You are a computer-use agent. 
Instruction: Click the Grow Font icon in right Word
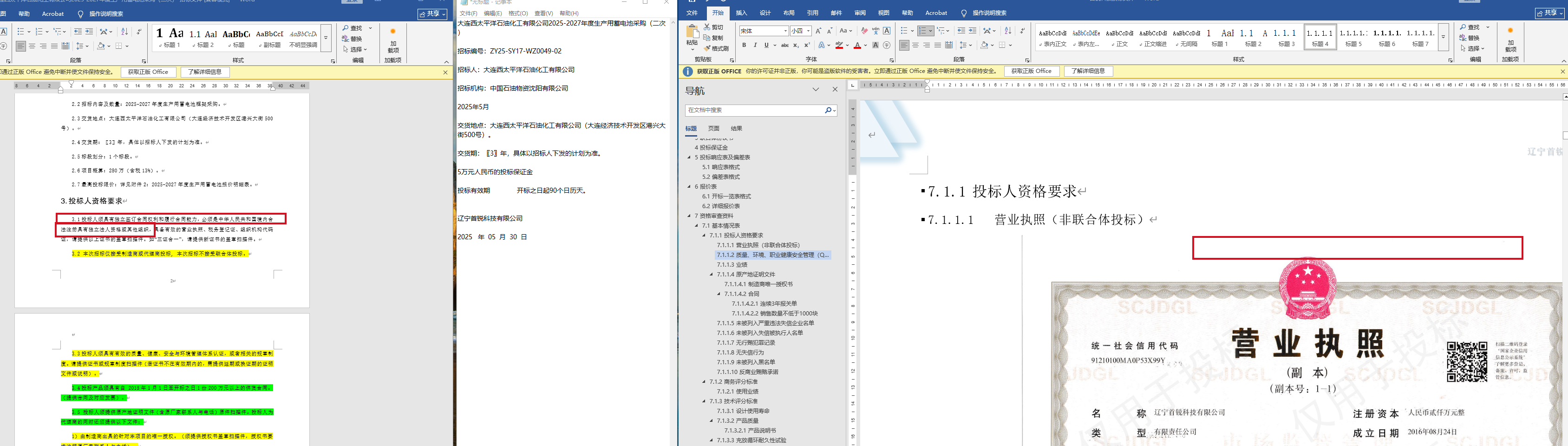point(819,31)
